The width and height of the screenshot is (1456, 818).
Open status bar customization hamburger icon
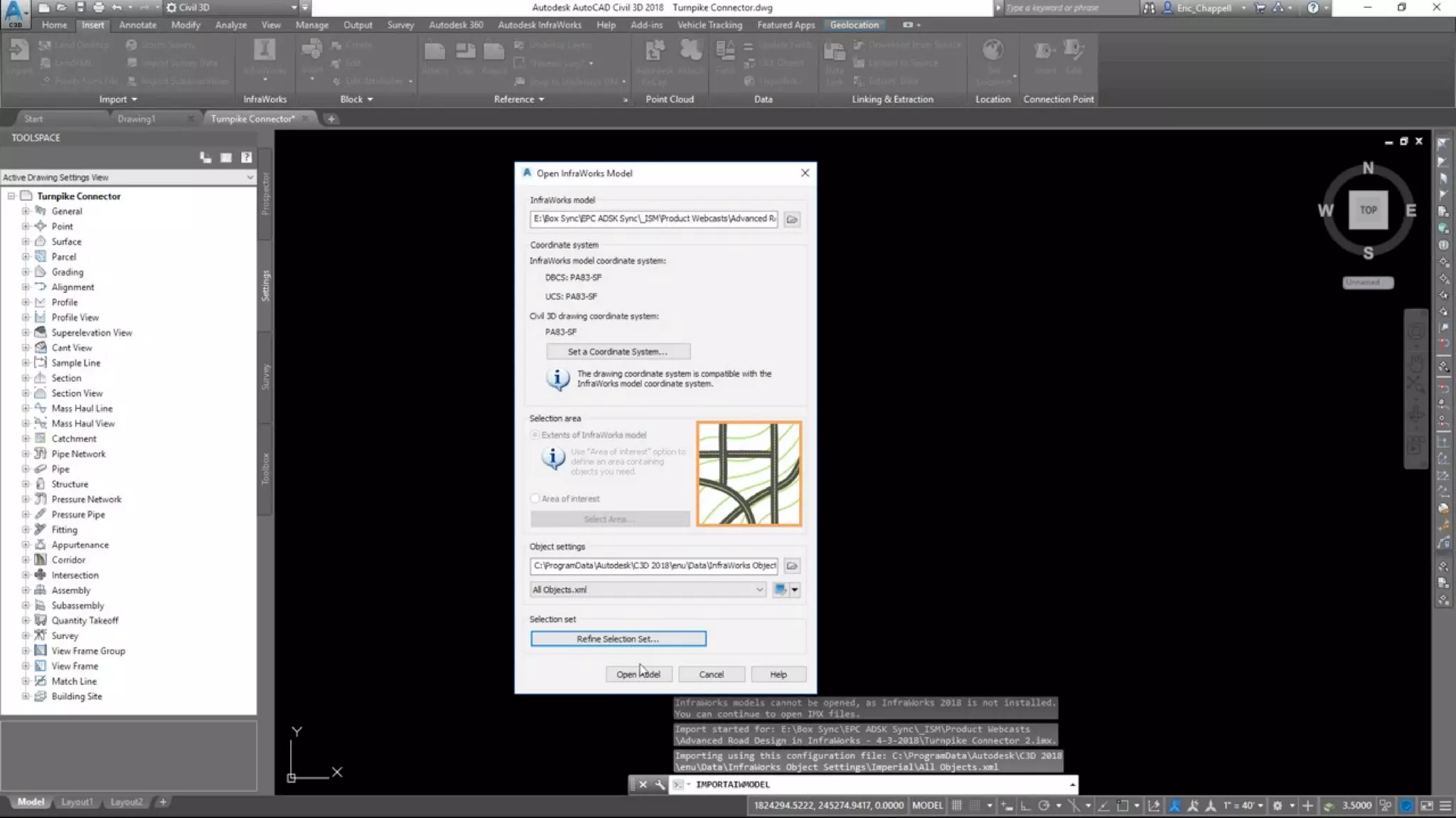(1445, 805)
